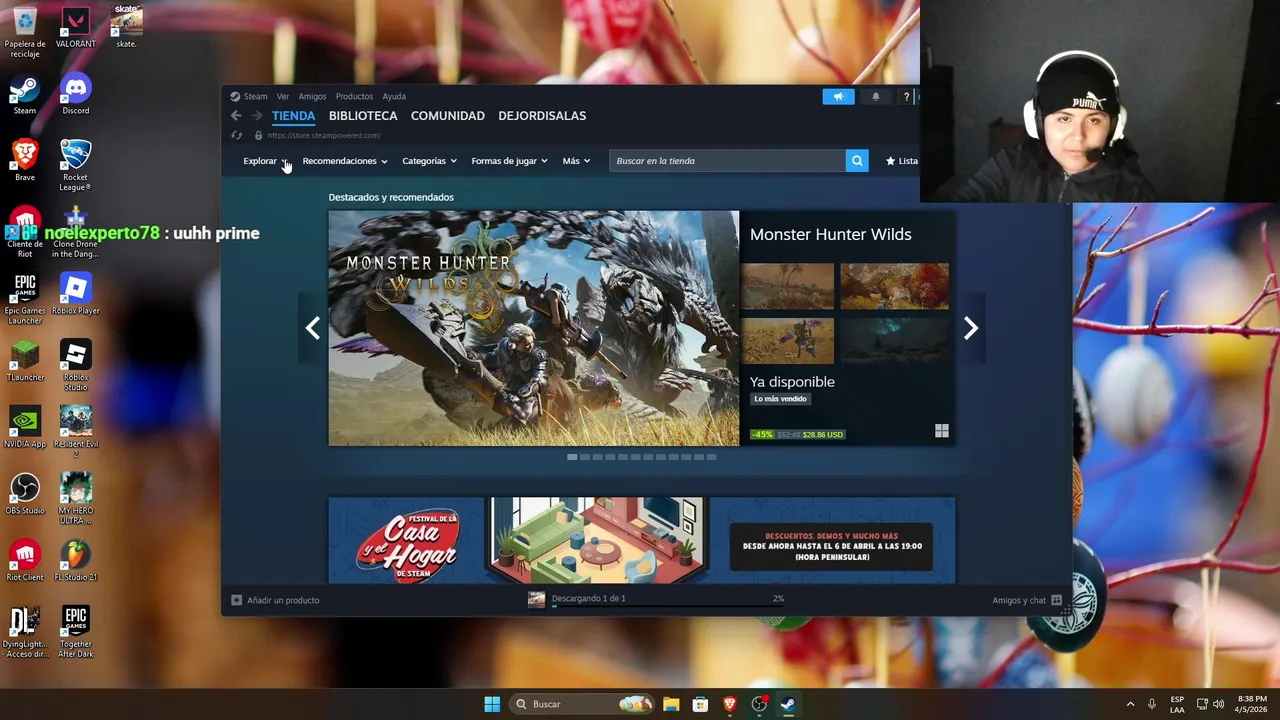Click the steampowered store URL address bar
This screenshot has width=1280, height=720.
coord(324,135)
